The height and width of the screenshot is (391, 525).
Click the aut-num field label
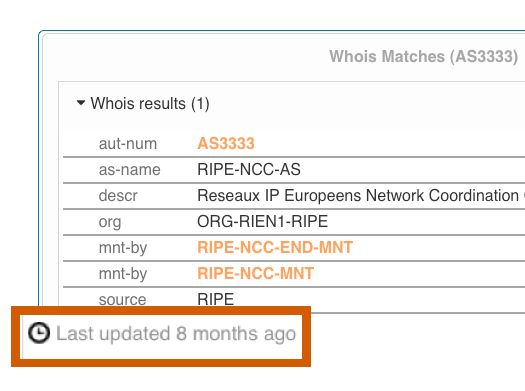[128, 144]
